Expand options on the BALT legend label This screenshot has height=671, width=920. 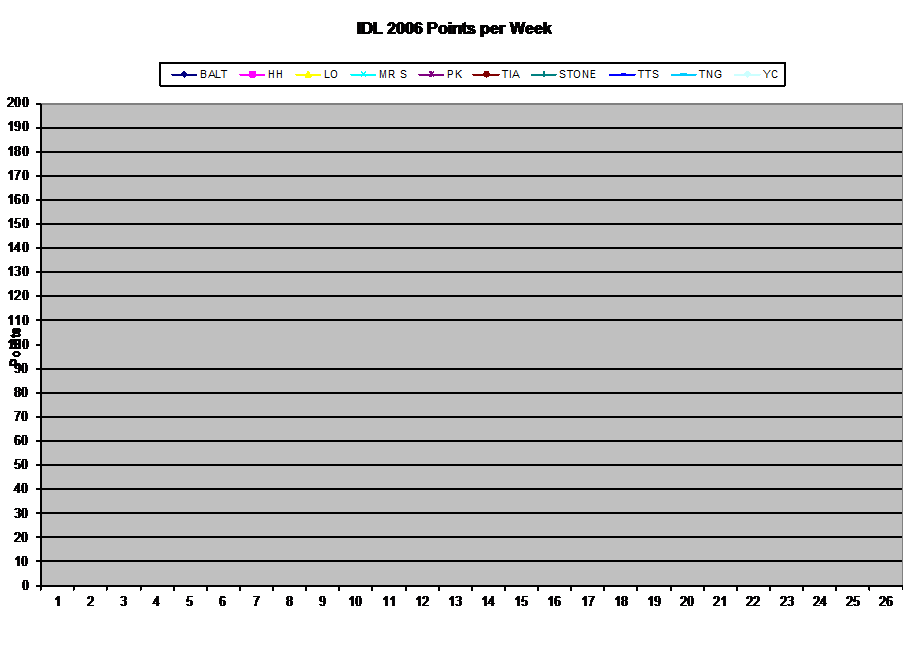(x=213, y=73)
